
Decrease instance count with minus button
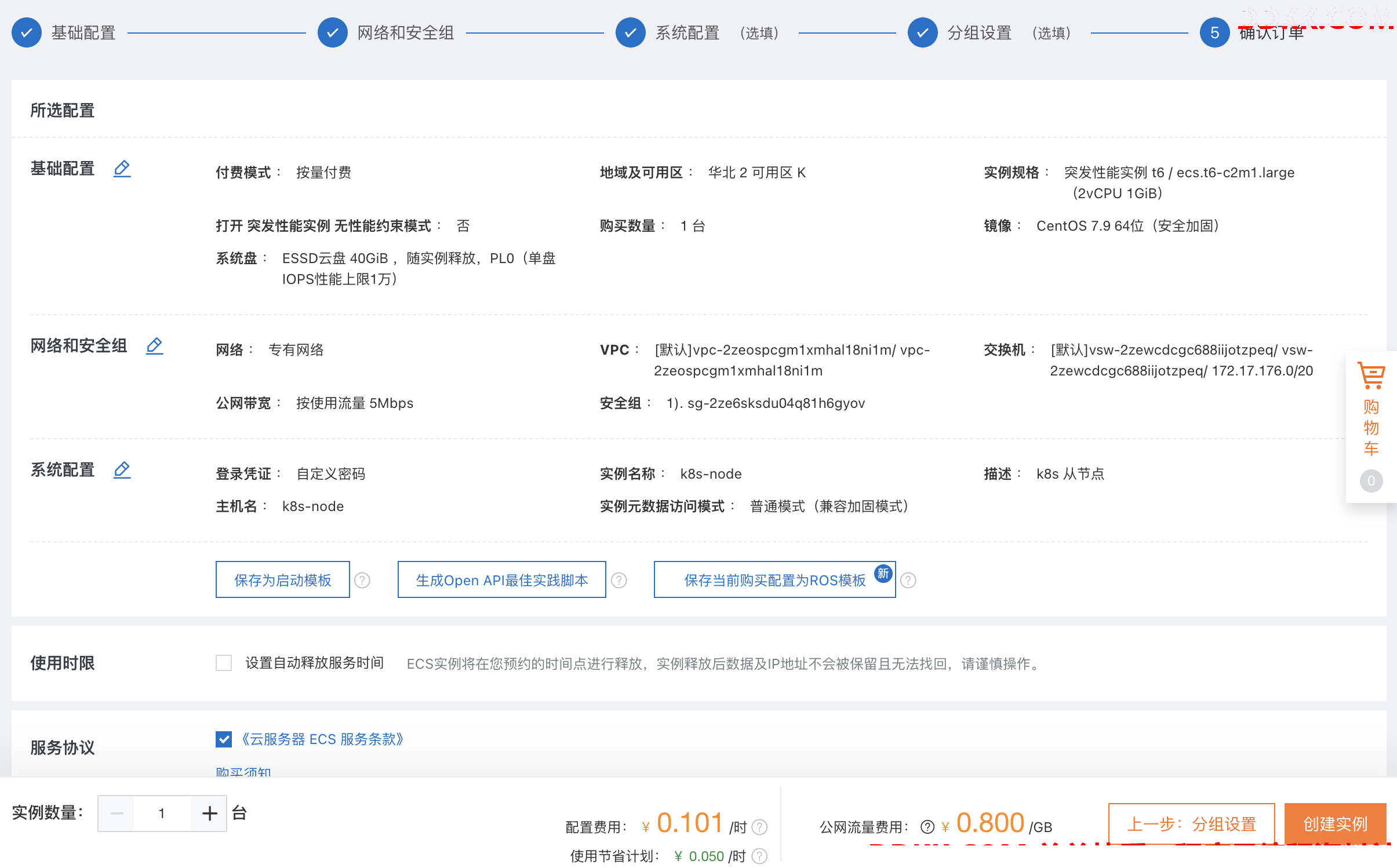tap(117, 814)
